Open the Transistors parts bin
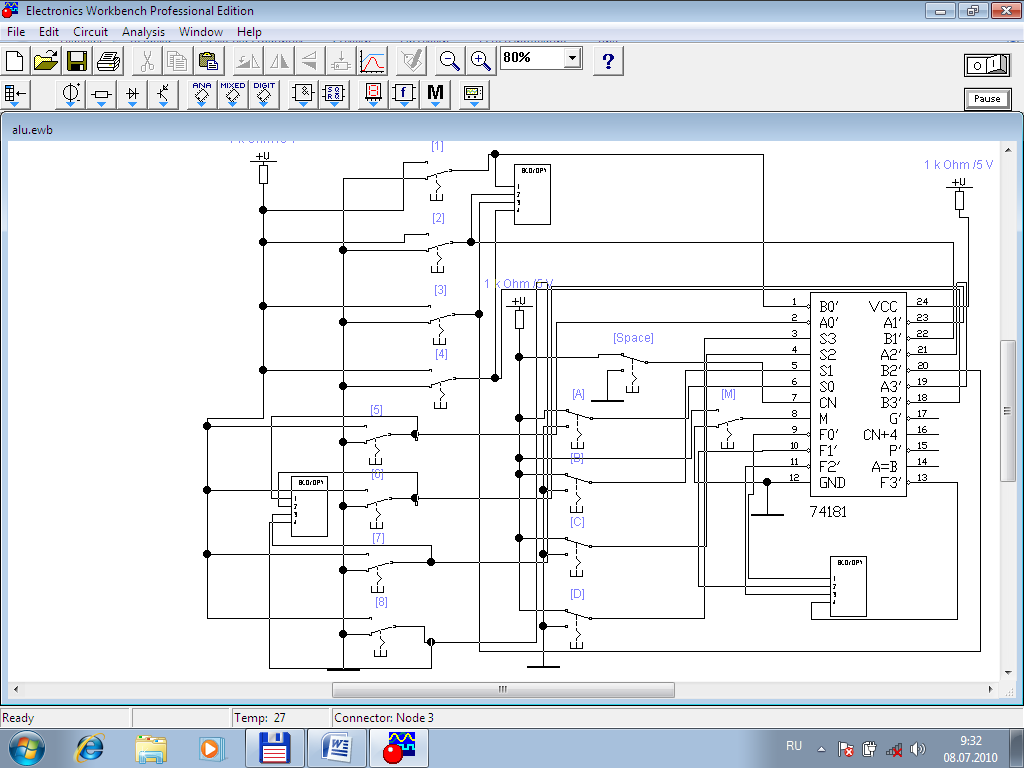Viewport: 1024px width, 768px height. click(163, 95)
